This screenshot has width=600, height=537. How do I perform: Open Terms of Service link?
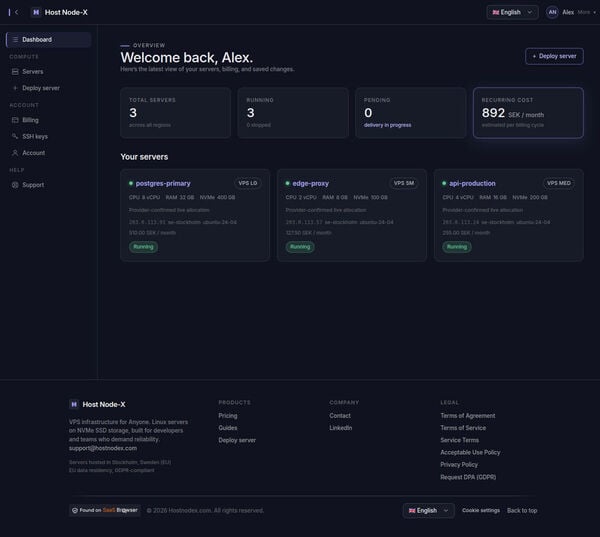point(463,428)
